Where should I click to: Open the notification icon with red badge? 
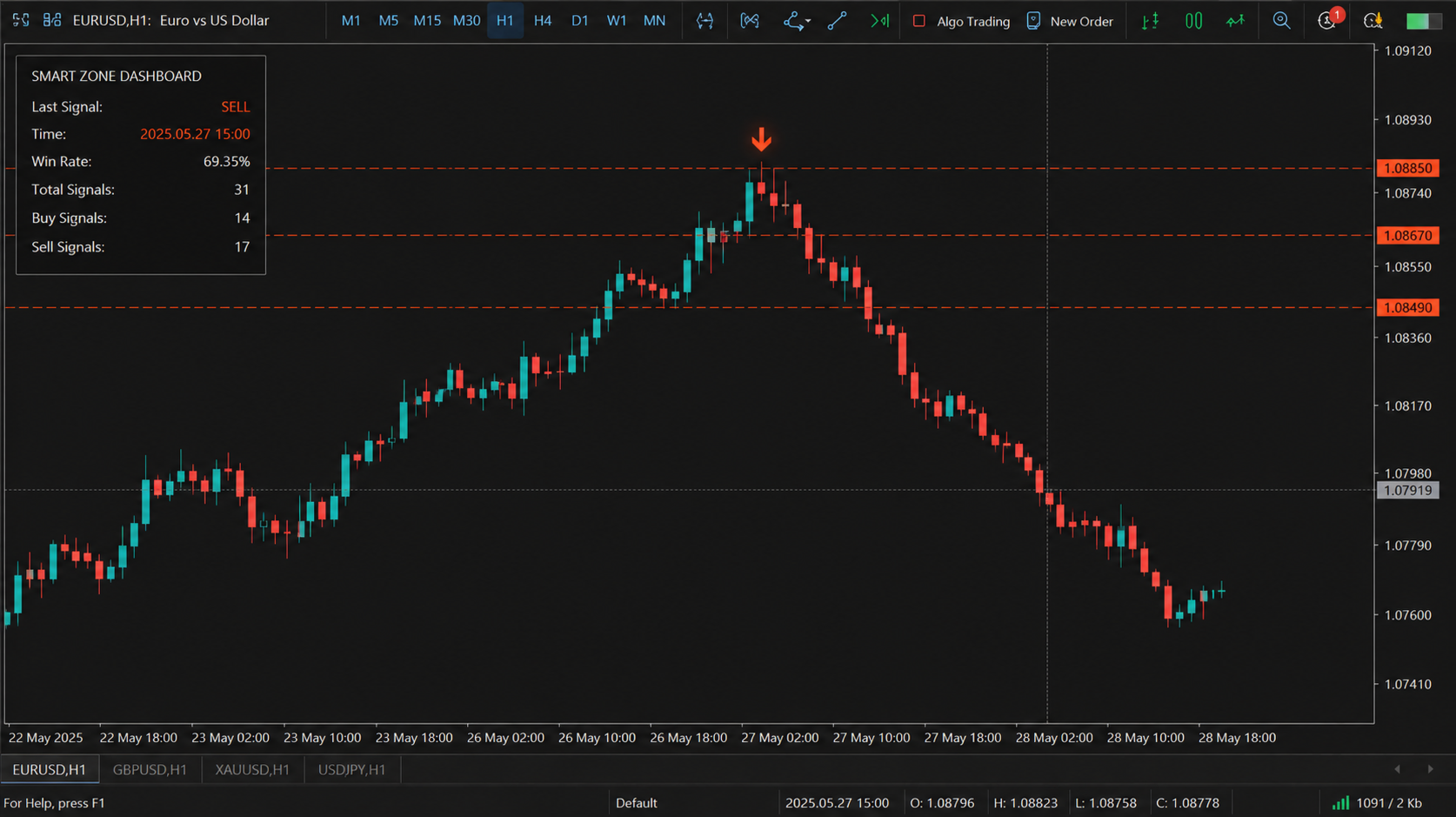[1328, 19]
